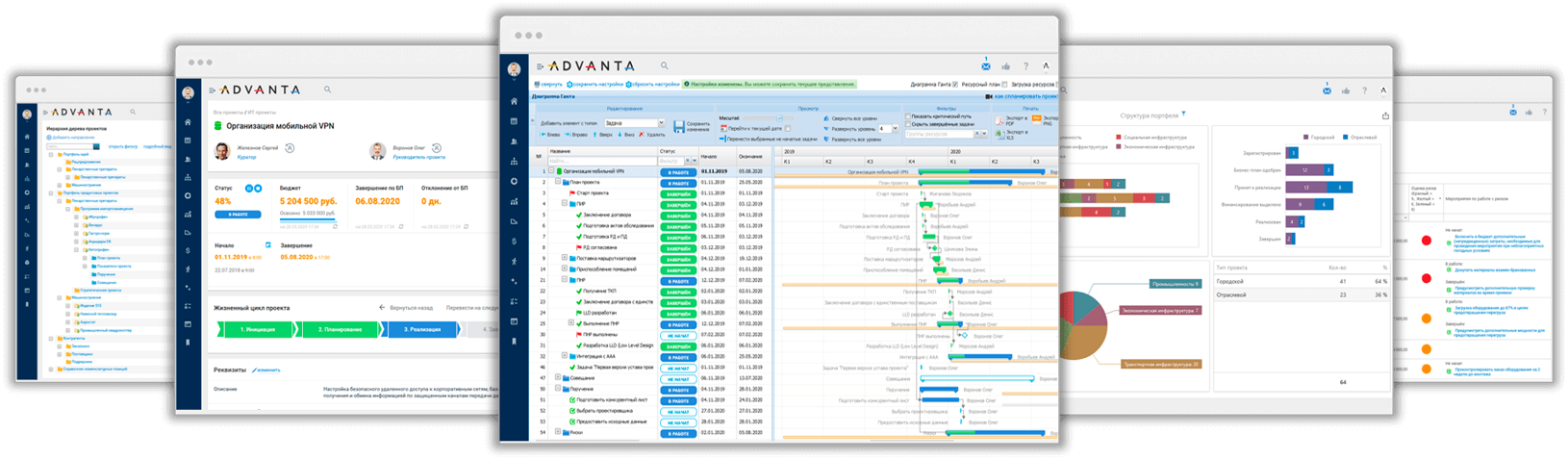Click the home icon in the Gantt window sidebar
Viewport: 1568px width, 459px height.
[x=514, y=101]
